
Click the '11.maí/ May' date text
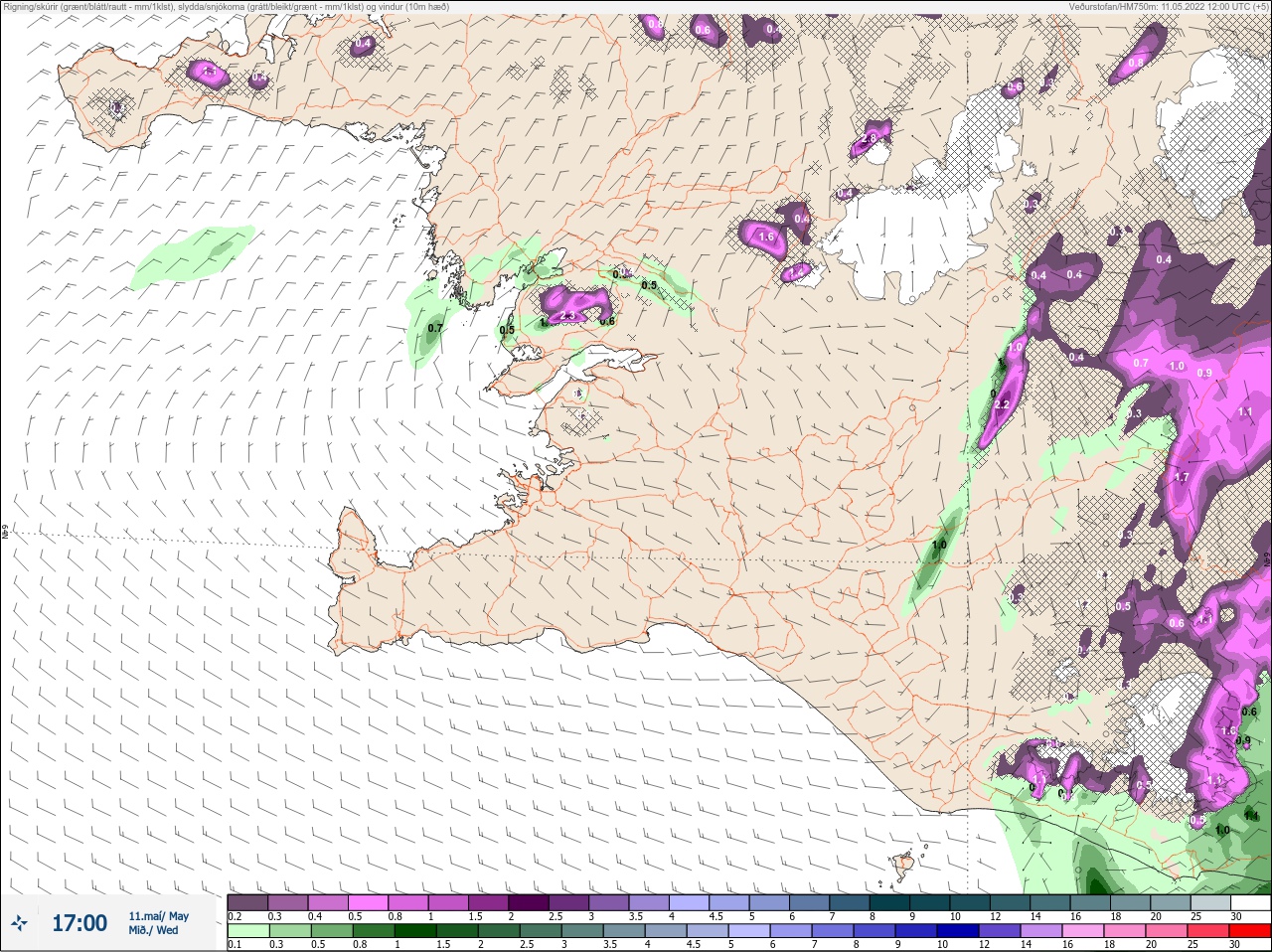[158, 916]
